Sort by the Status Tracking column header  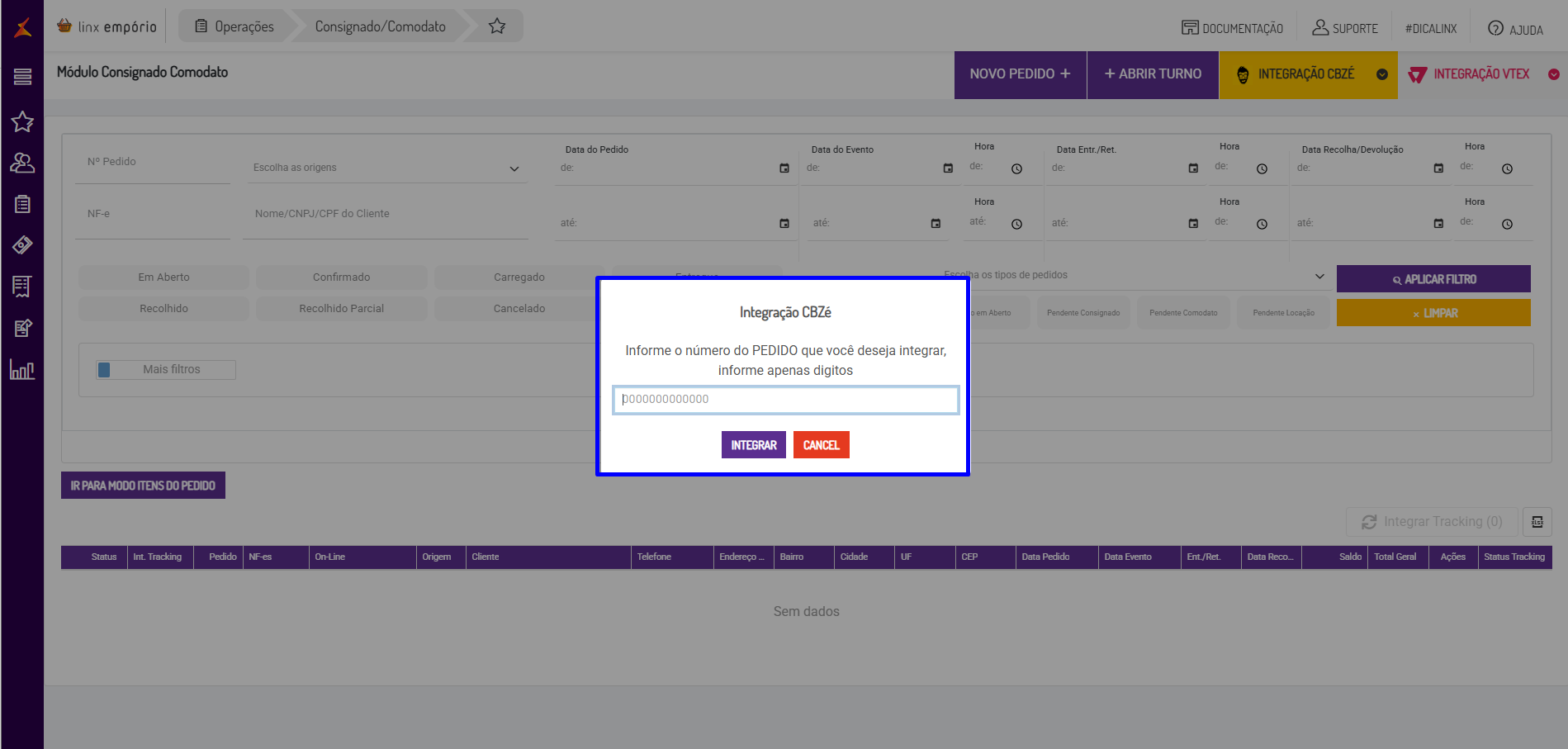[x=1514, y=557]
